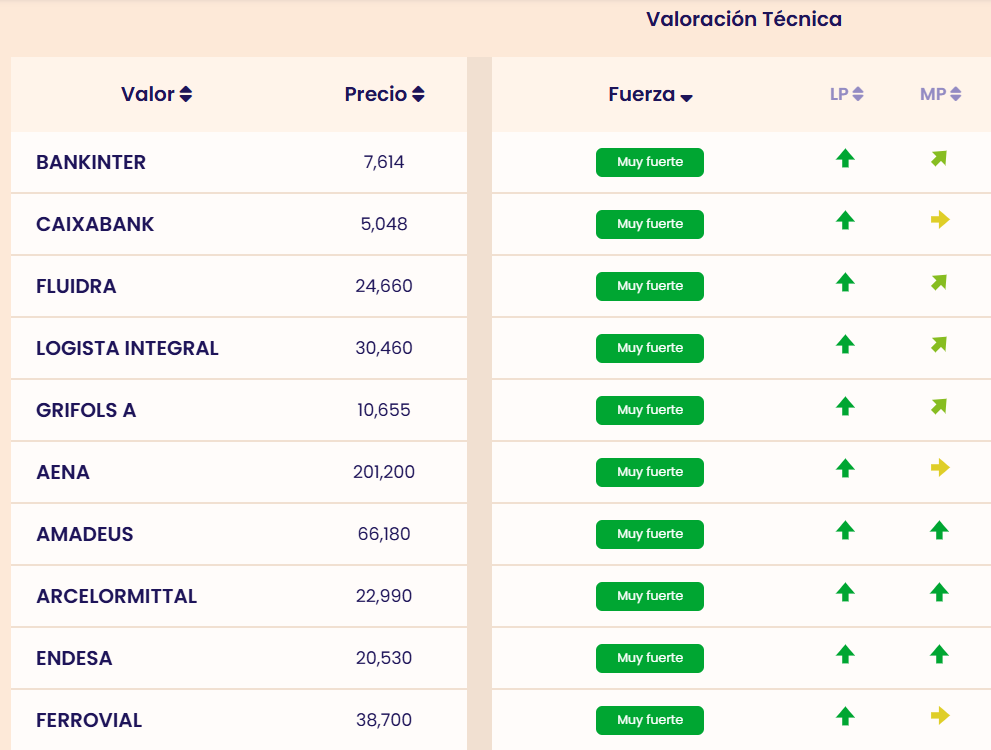The height and width of the screenshot is (750, 991).
Task: Sort table by Valor column
Action: [157, 95]
